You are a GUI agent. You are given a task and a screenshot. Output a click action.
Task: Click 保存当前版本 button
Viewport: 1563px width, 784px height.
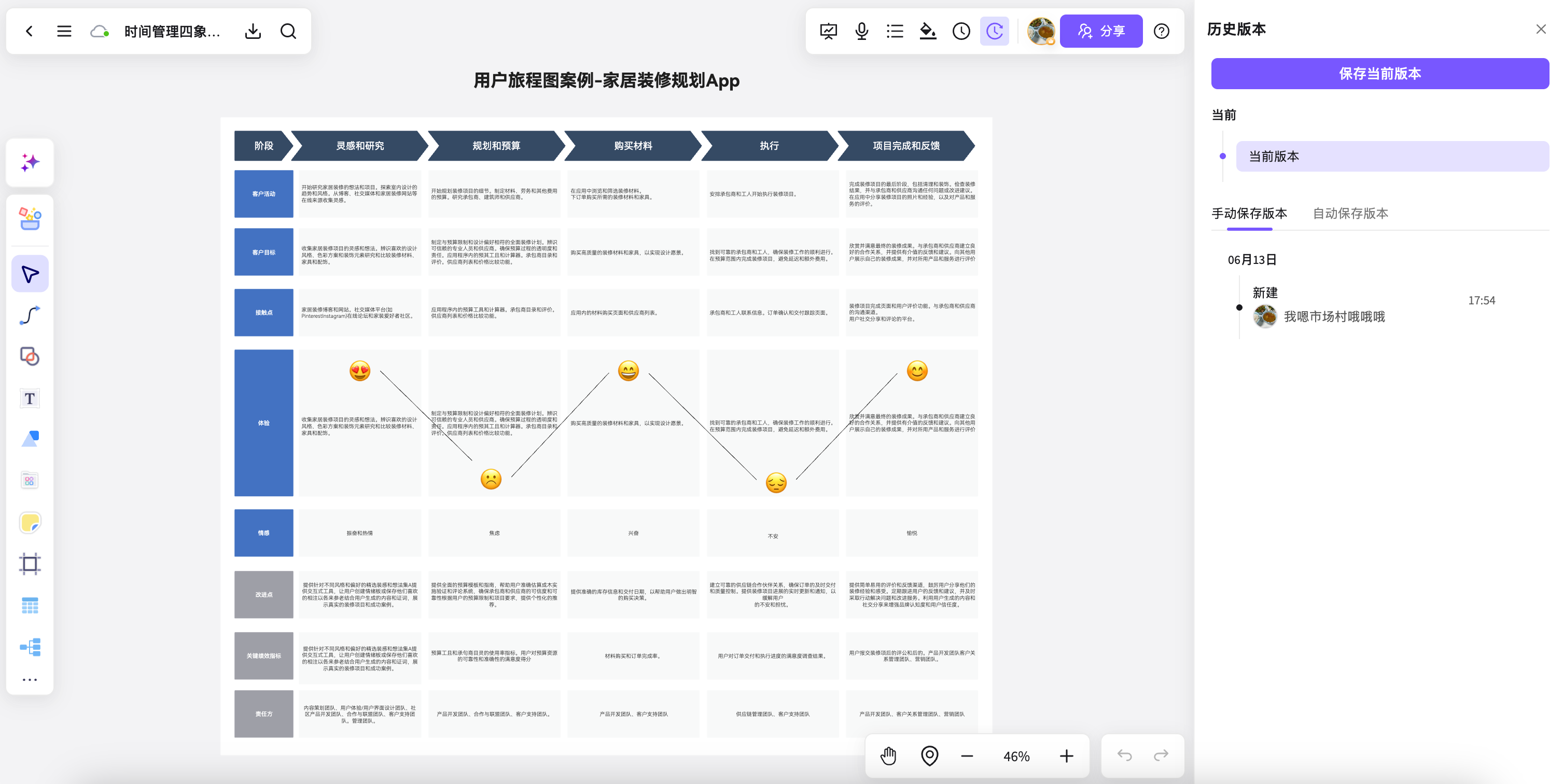pos(1380,74)
